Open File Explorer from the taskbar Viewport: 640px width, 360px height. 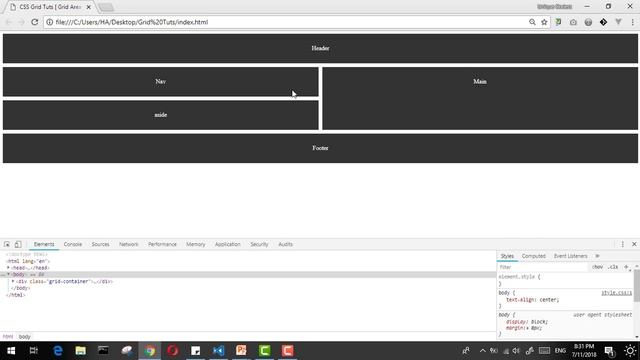pyautogui.click(x=80, y=351)
